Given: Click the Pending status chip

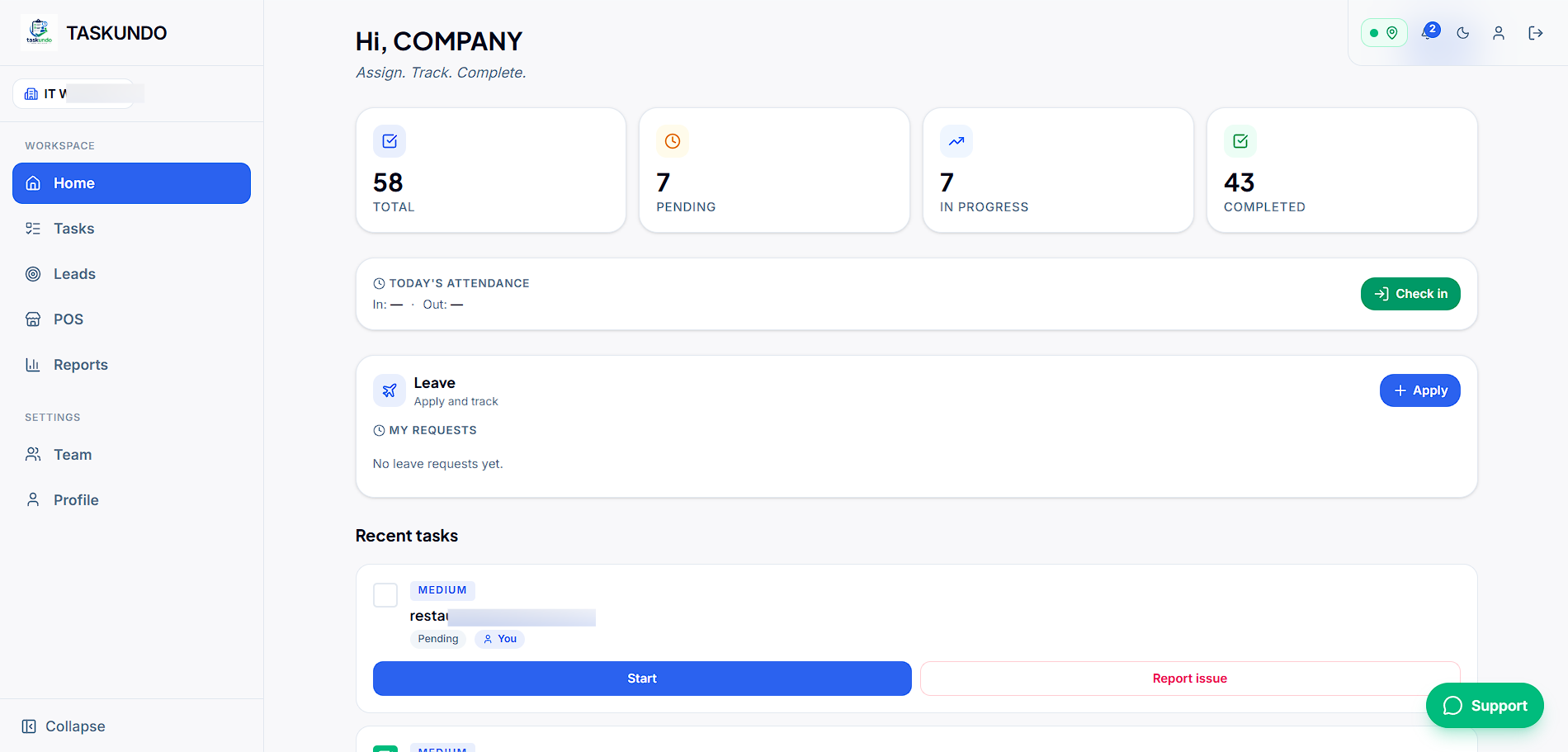Looking at the screenshot, I should [x=438, y=639].
